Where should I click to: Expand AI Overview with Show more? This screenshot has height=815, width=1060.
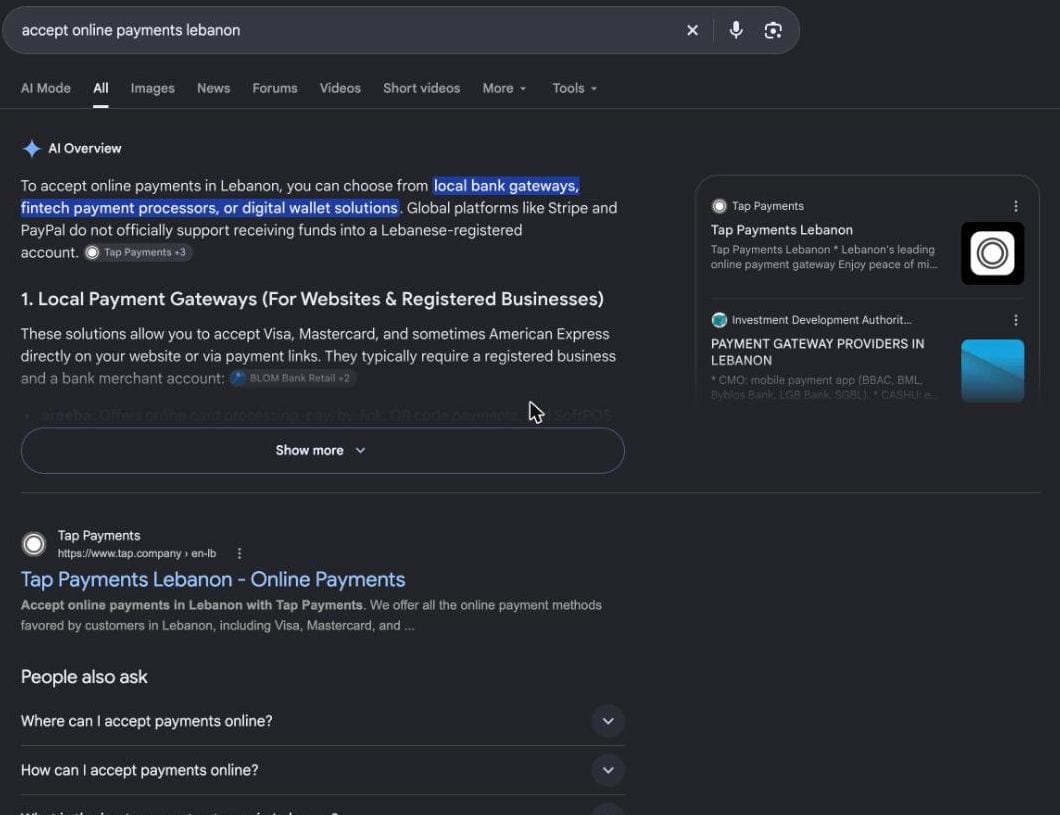click(x=322, y=451)
